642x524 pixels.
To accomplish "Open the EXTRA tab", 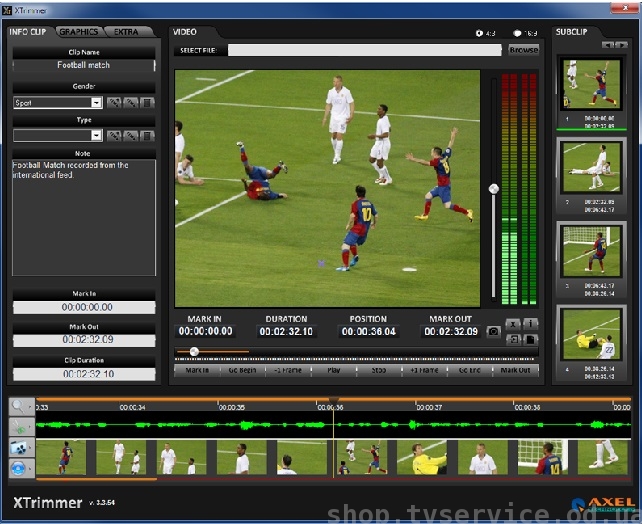I will coord(126,32).
